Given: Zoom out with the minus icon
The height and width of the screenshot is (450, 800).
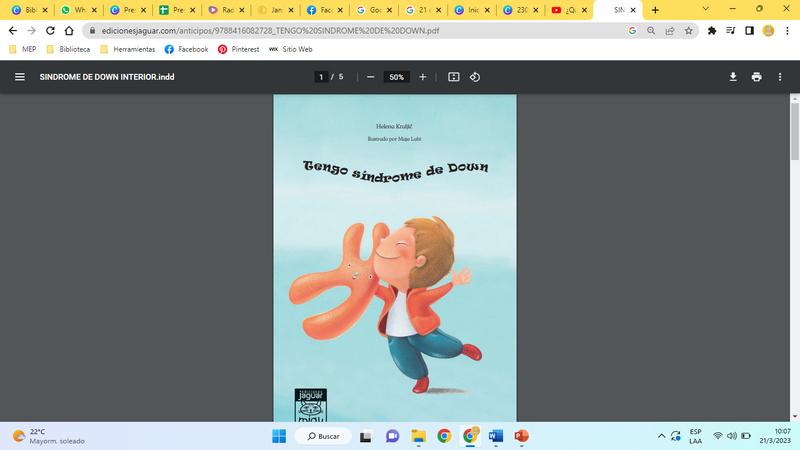Looking at the screenshot, I should point(370,77).
